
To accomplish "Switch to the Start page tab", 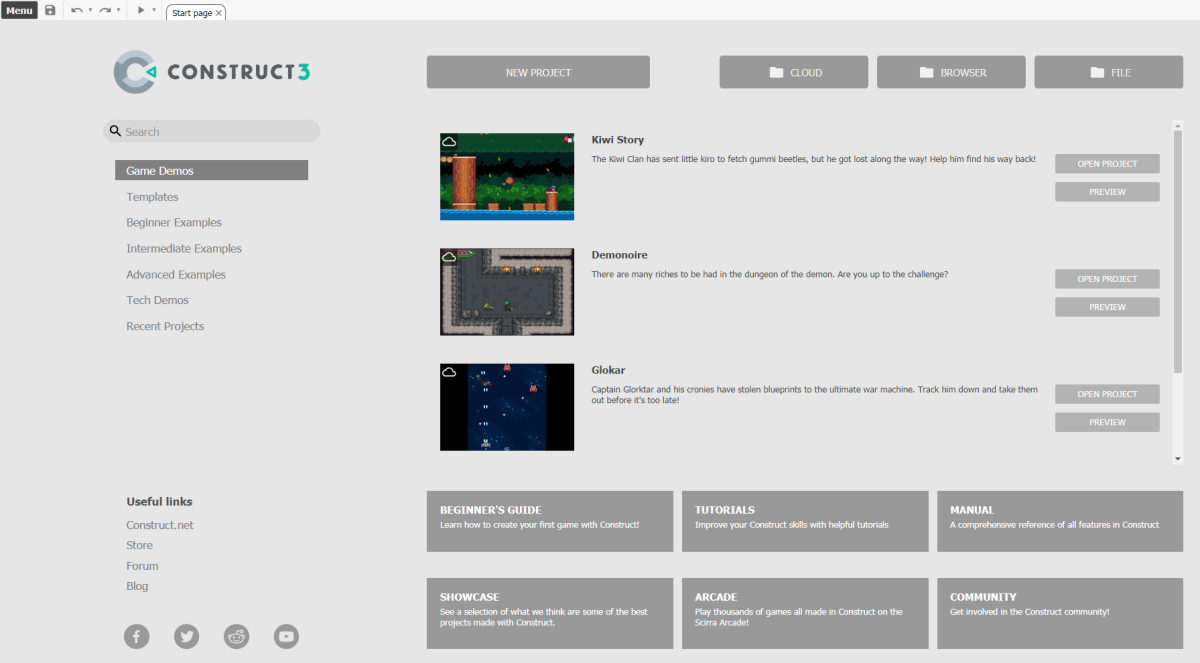I will (x=190, y=13).
